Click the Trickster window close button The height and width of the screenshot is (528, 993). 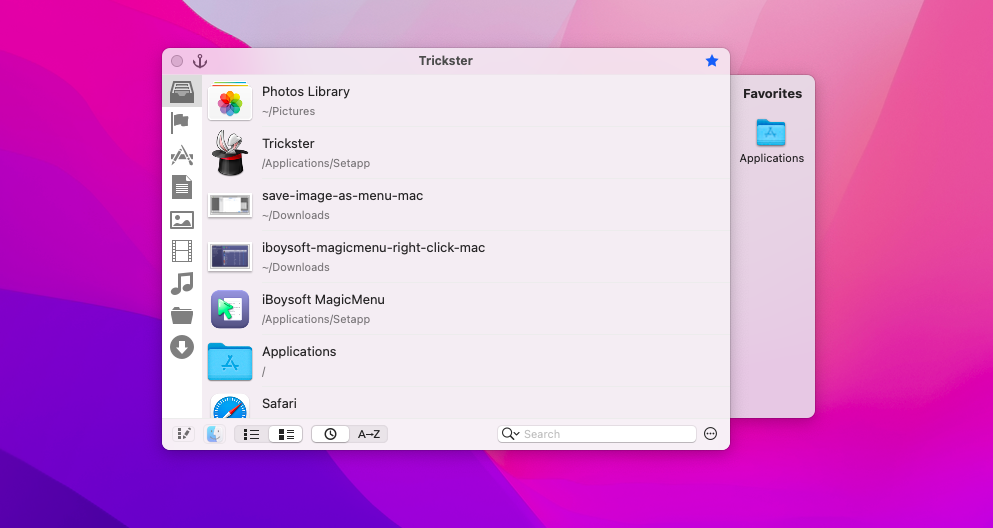pyautogui.click(x=177, y=61)
